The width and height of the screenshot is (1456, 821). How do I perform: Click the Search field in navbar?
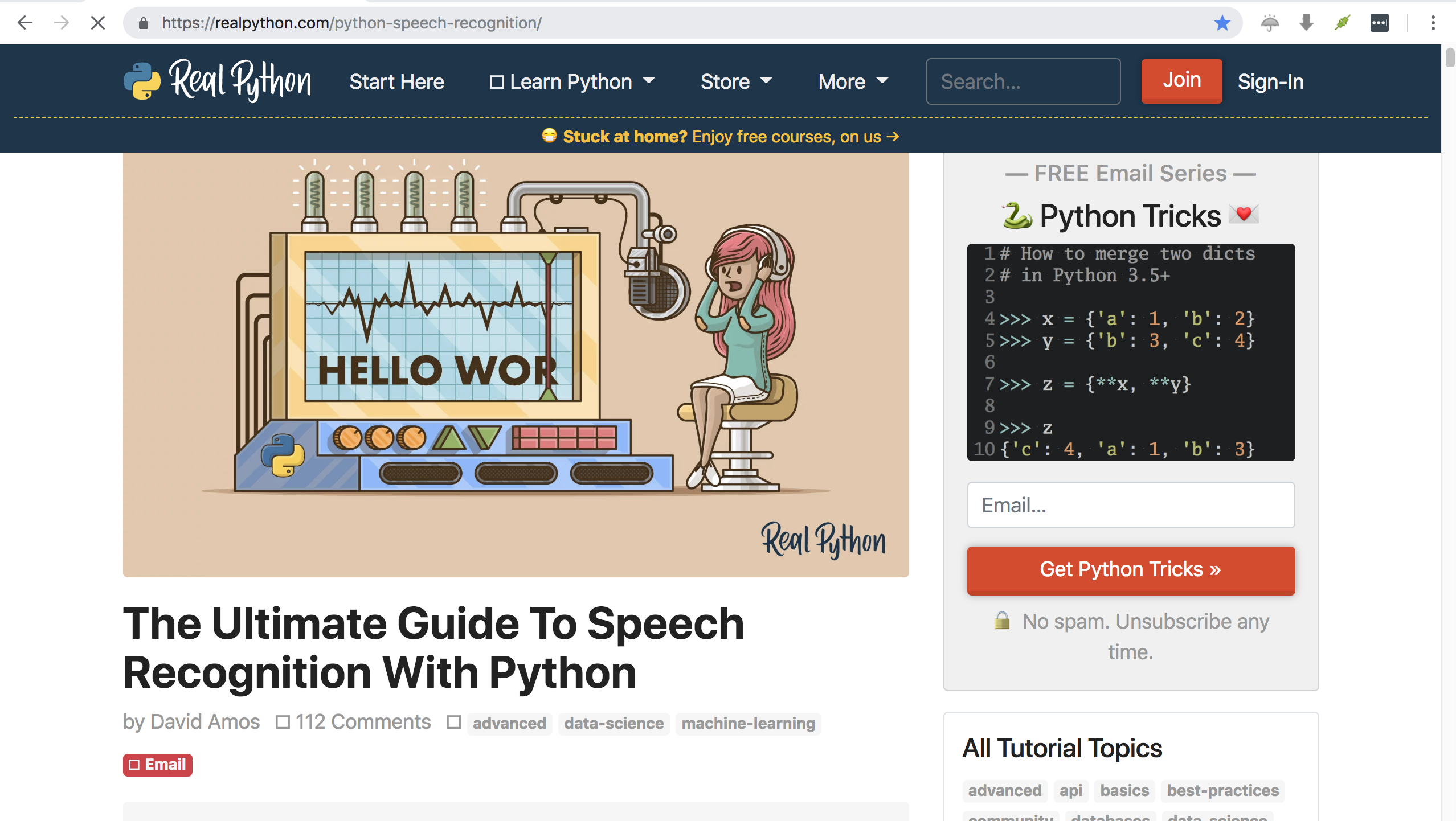tap(1023, 81)
